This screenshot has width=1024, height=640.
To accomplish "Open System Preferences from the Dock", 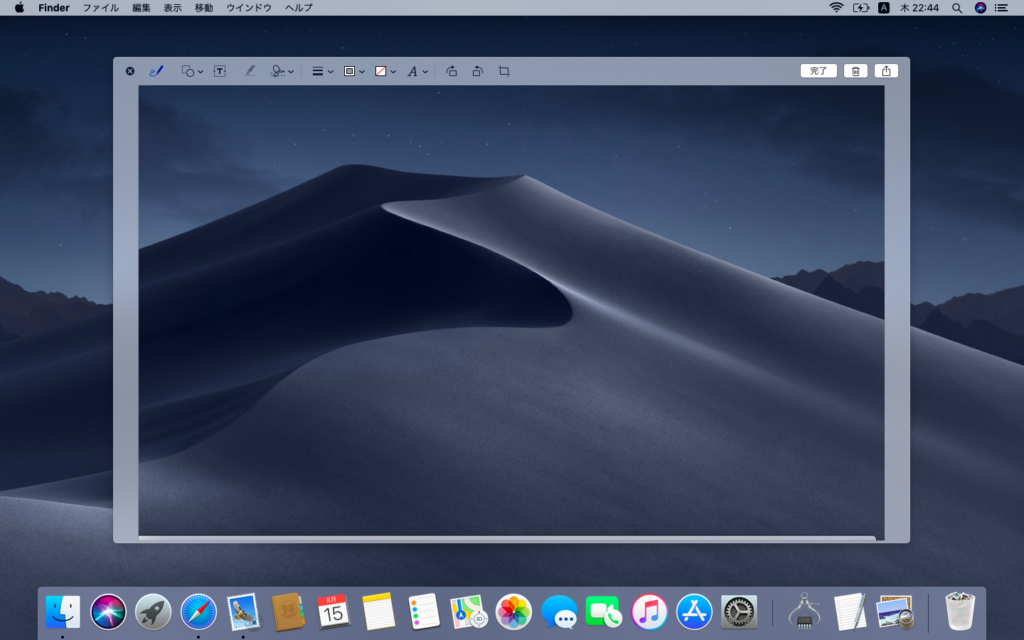I will [x=739, y=612].
